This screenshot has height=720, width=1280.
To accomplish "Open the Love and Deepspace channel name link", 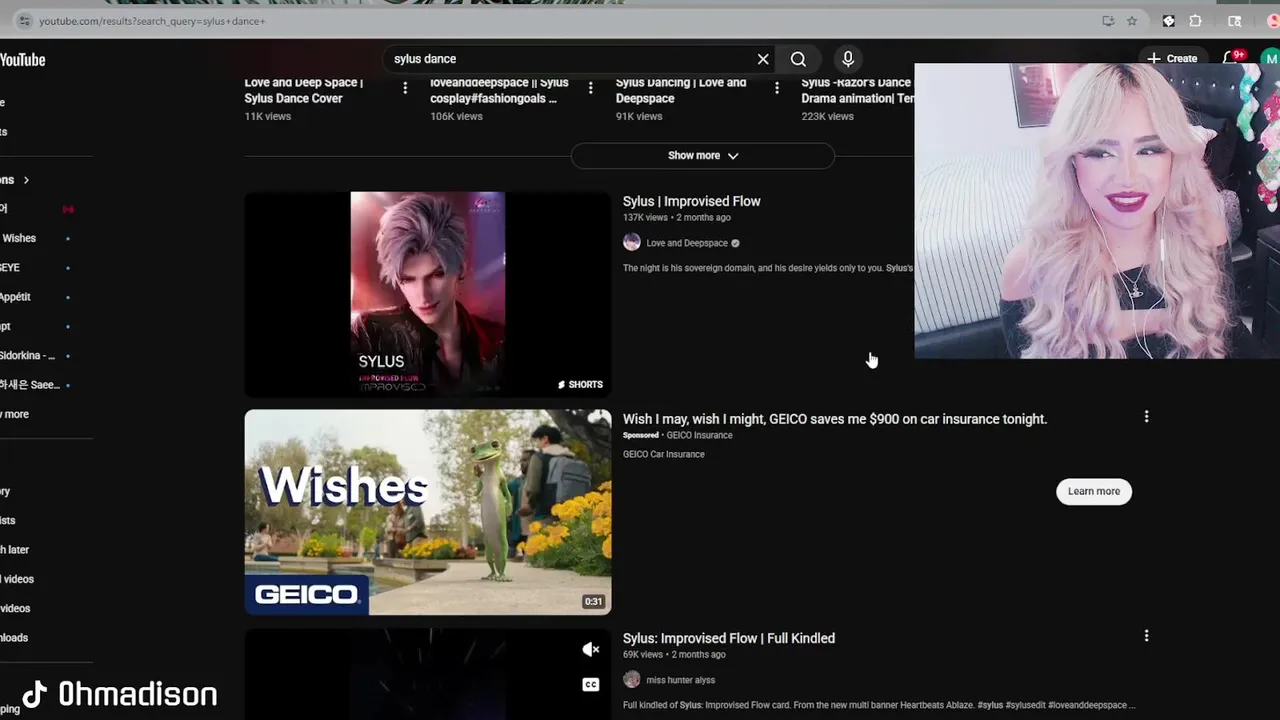I will 687,243.
